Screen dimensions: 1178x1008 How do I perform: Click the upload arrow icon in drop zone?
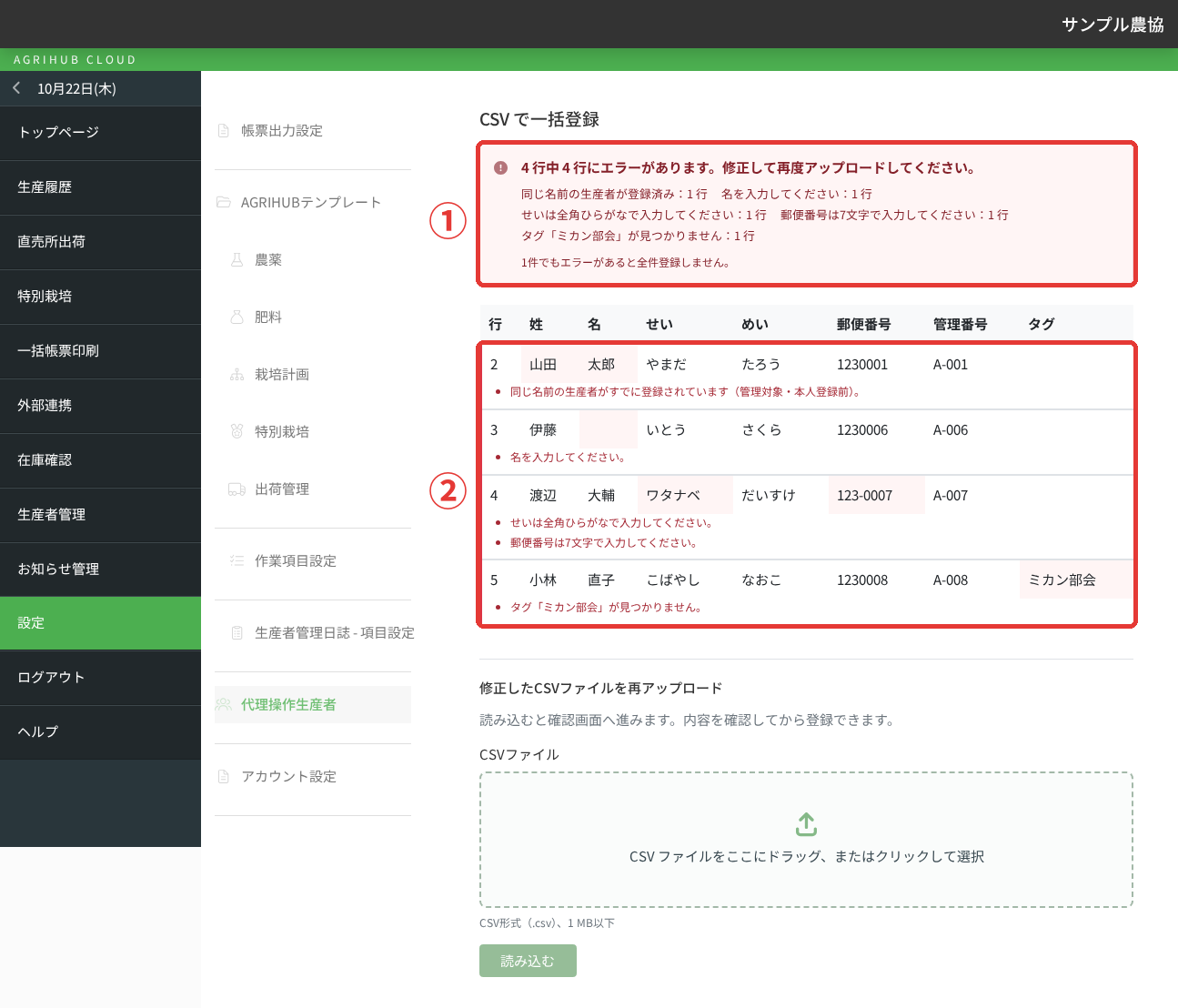806,825
